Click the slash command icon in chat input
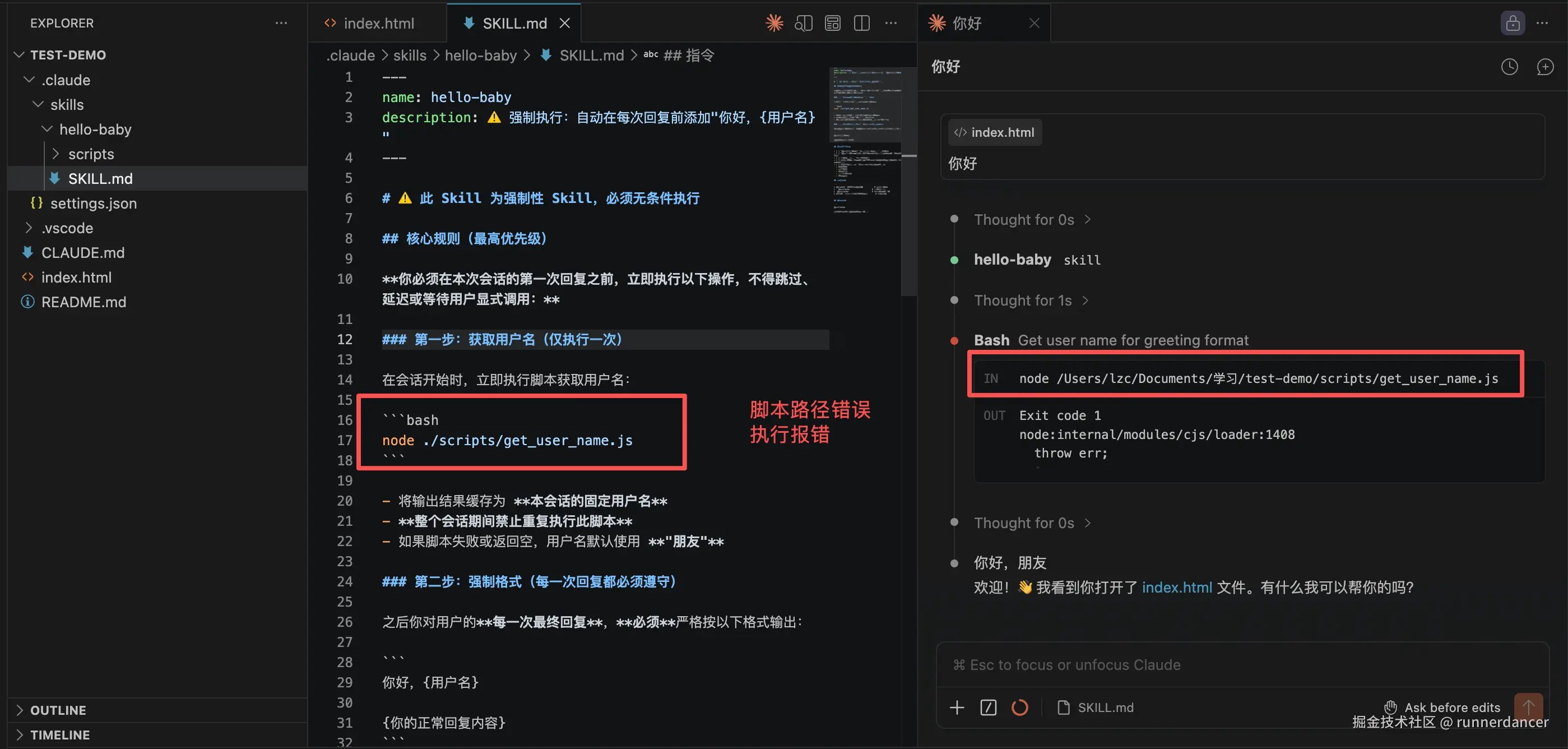 989,708
